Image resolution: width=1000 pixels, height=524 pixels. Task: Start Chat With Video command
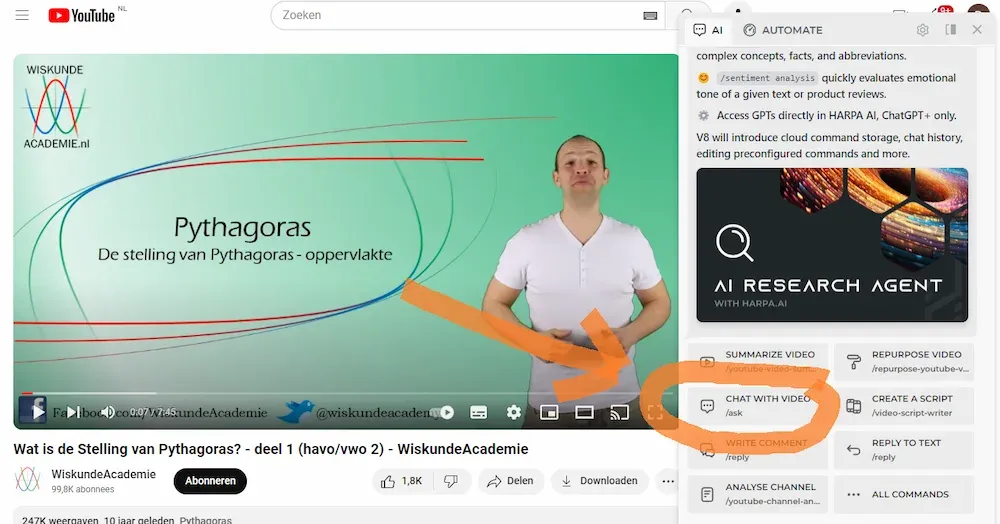[758, 405]
